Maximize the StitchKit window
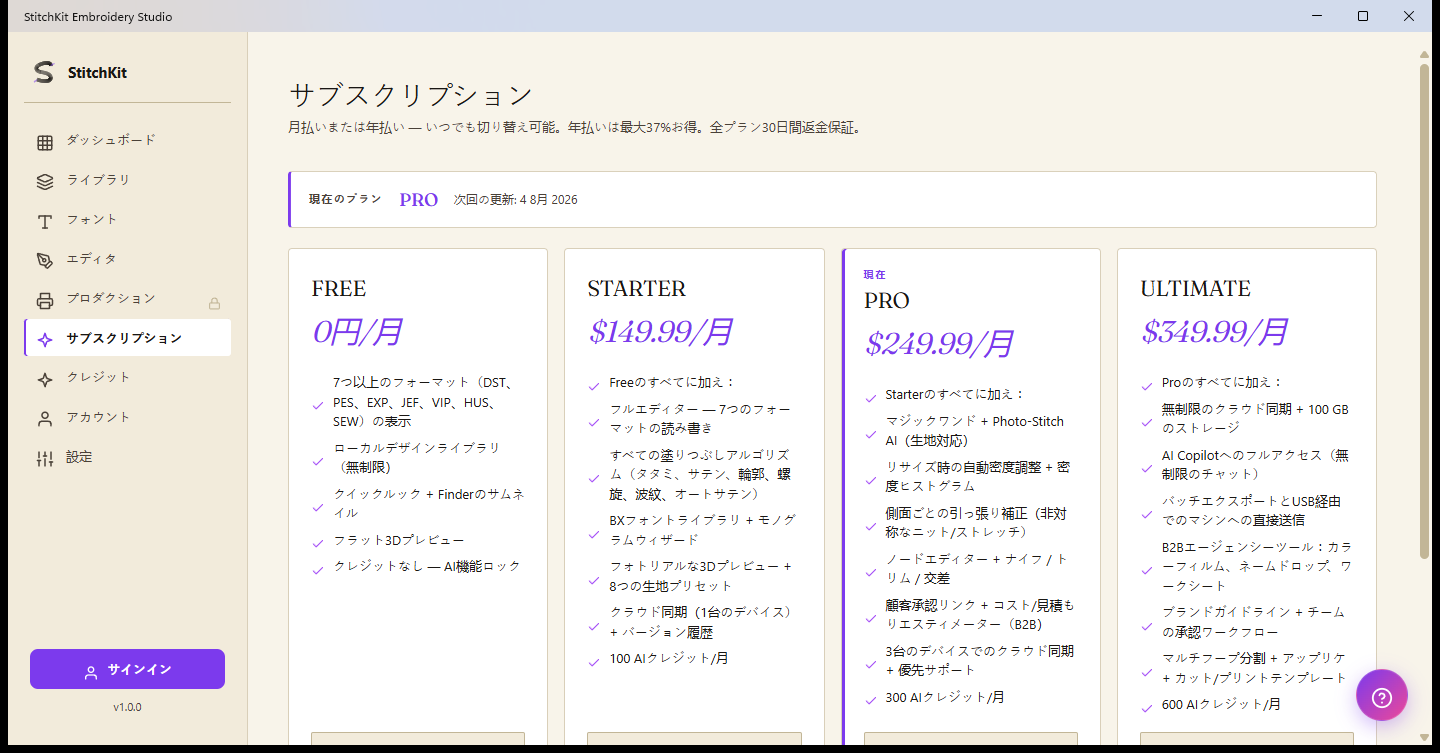The height and width of the screenshot is (753, 1440). tap(1363, 16)
